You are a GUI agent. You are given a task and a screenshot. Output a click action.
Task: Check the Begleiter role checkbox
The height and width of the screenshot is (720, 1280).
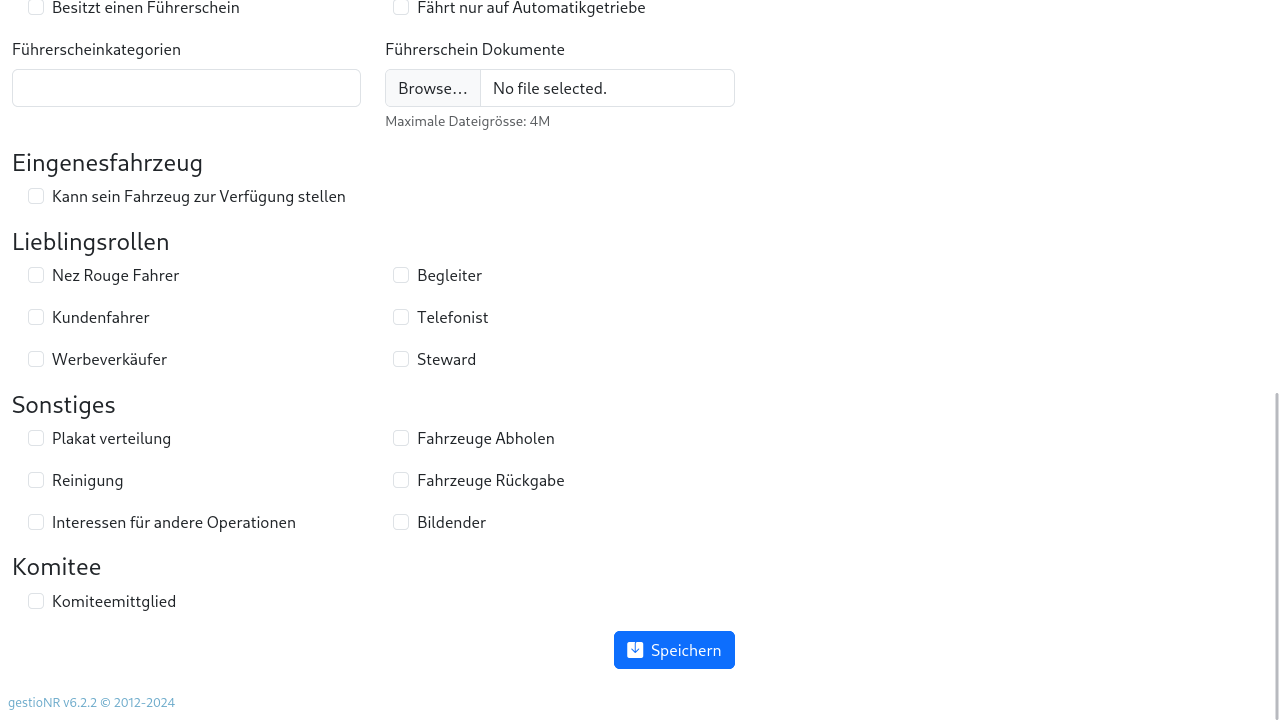point(401,275)
